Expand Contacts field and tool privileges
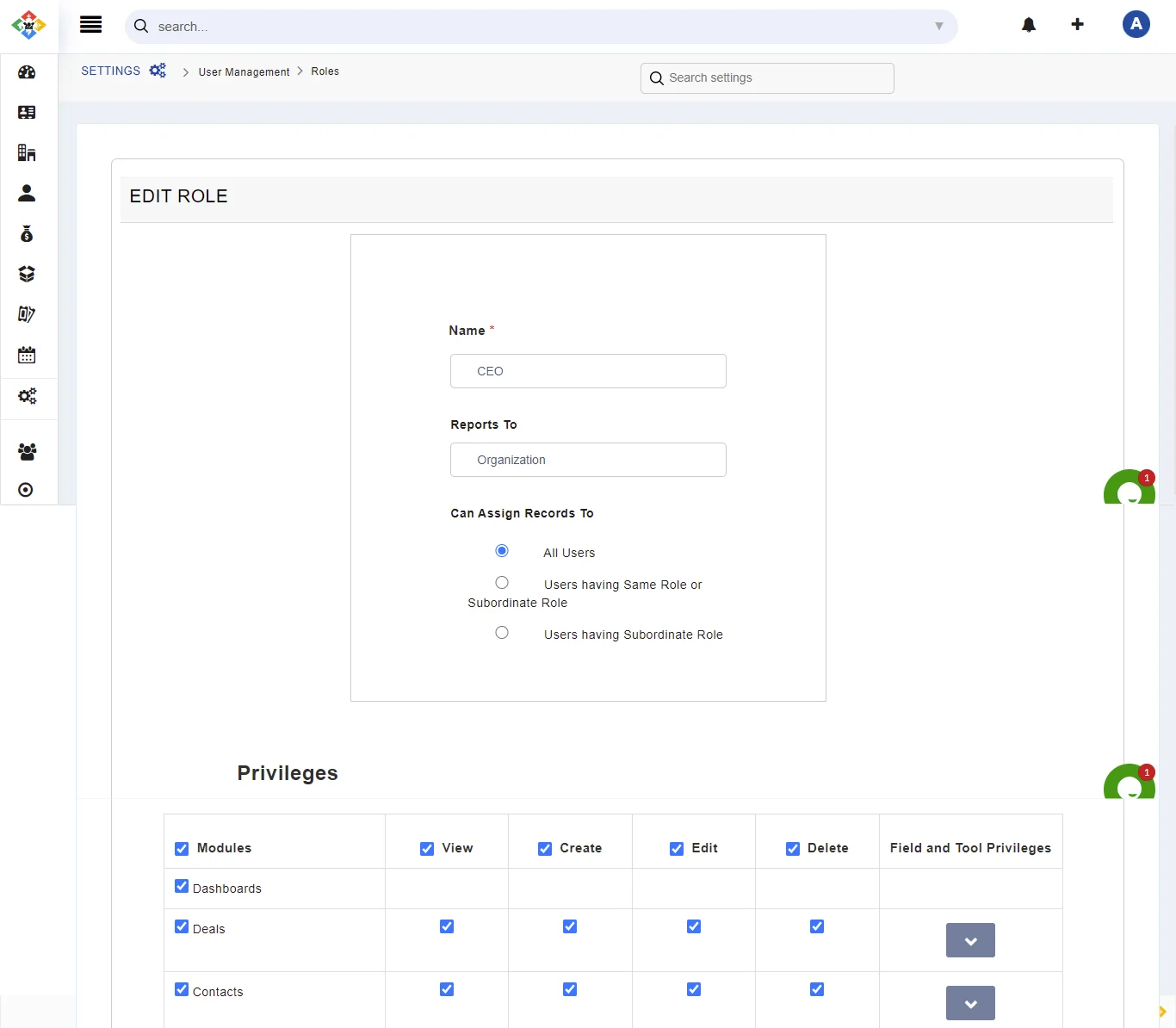 coord(970,1003)
